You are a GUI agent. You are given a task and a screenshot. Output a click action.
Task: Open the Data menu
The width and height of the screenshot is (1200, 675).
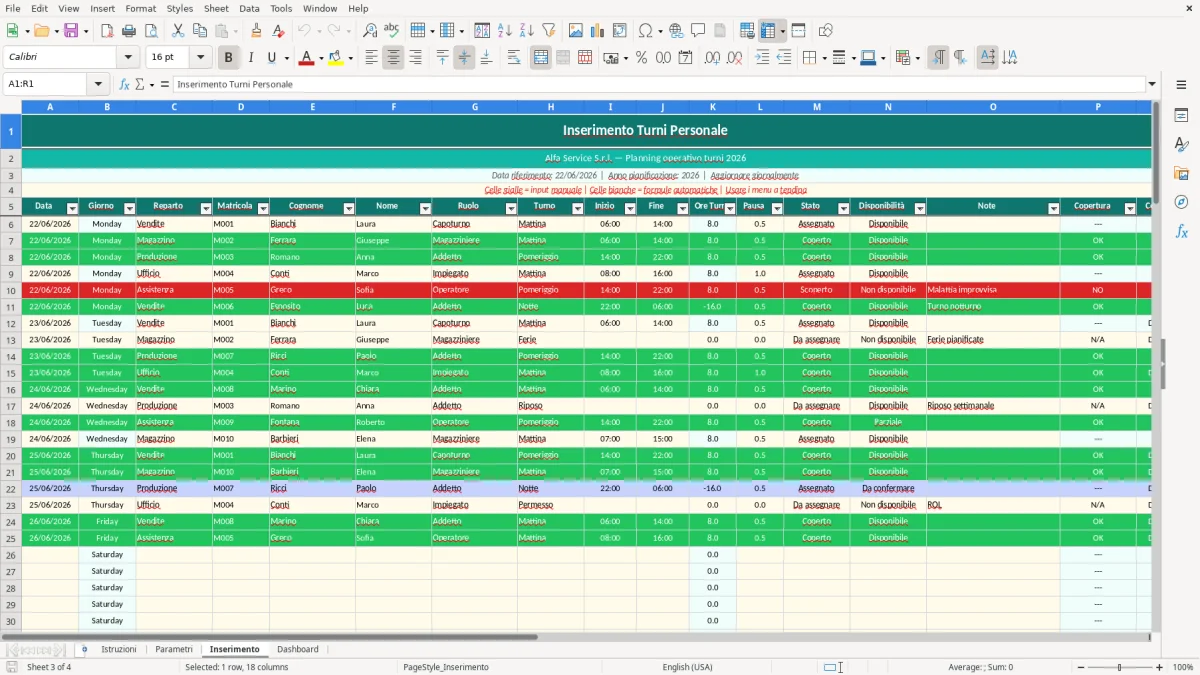tap(249, 8)
